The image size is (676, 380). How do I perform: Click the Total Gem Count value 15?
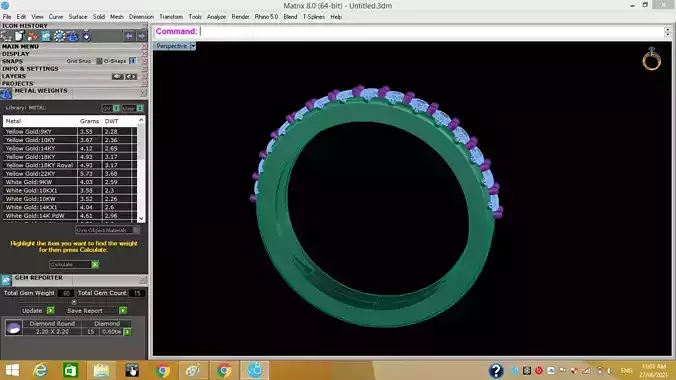coord(137,293)
